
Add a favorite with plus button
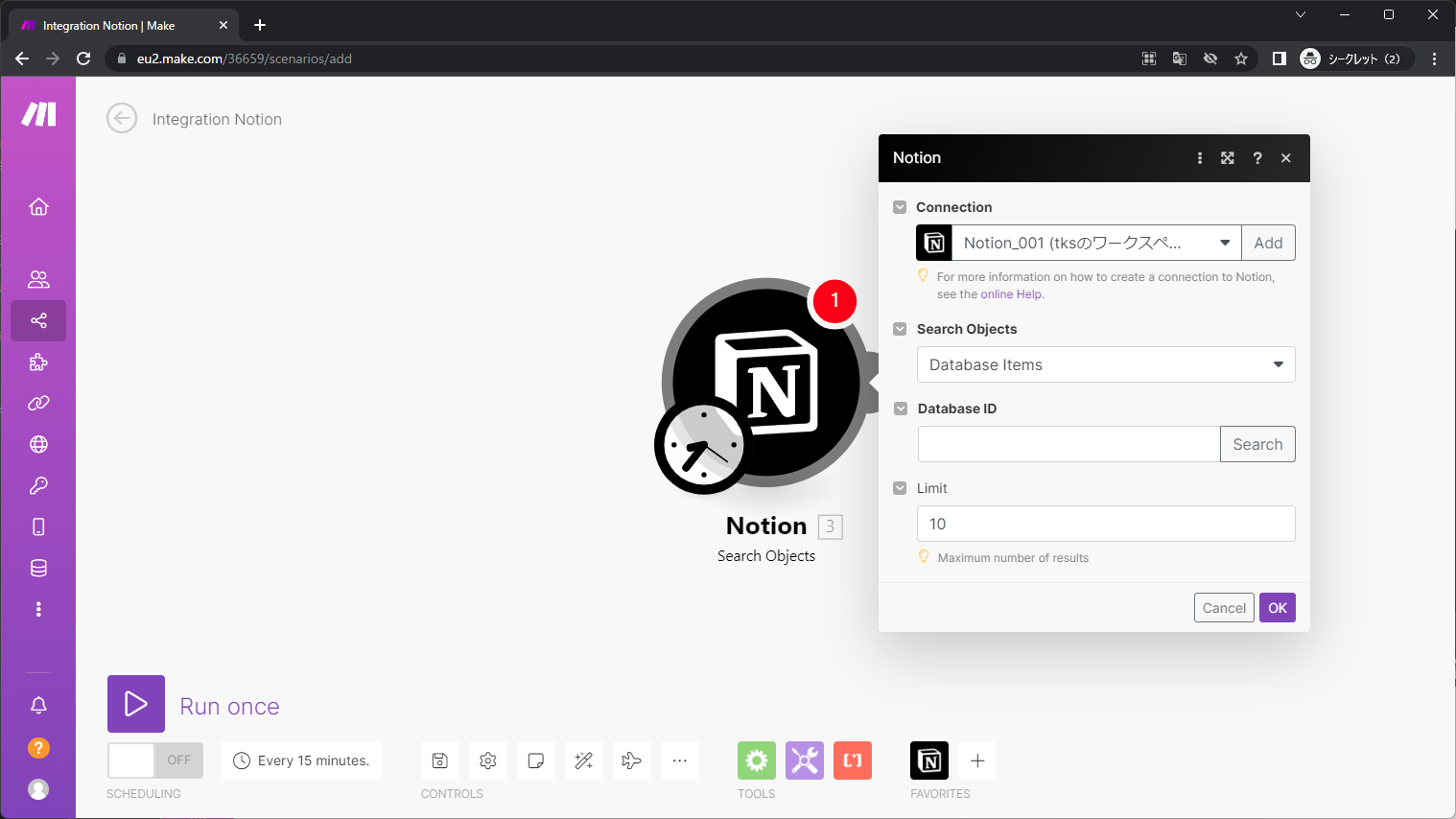click(977, 760)
